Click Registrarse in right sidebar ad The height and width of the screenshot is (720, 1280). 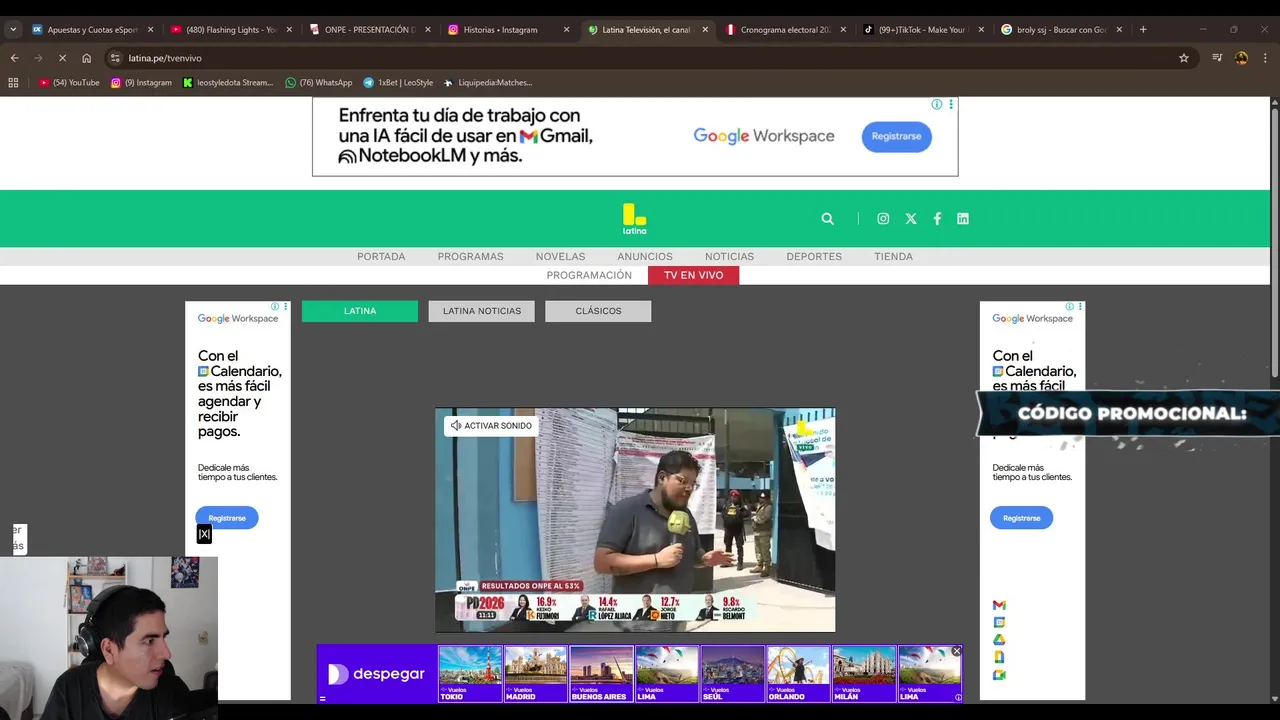click(1021, 518)
